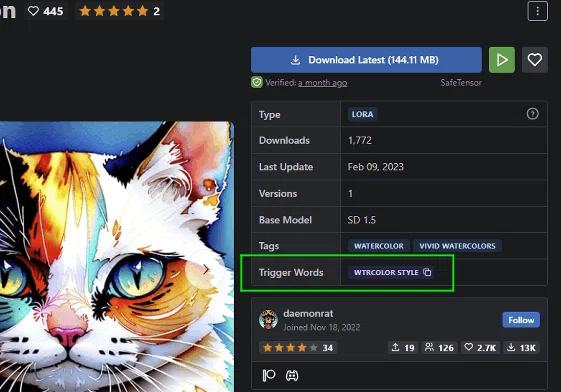
Task: Click the 1,772 downloads value
Action: click(x=360, y=140)
